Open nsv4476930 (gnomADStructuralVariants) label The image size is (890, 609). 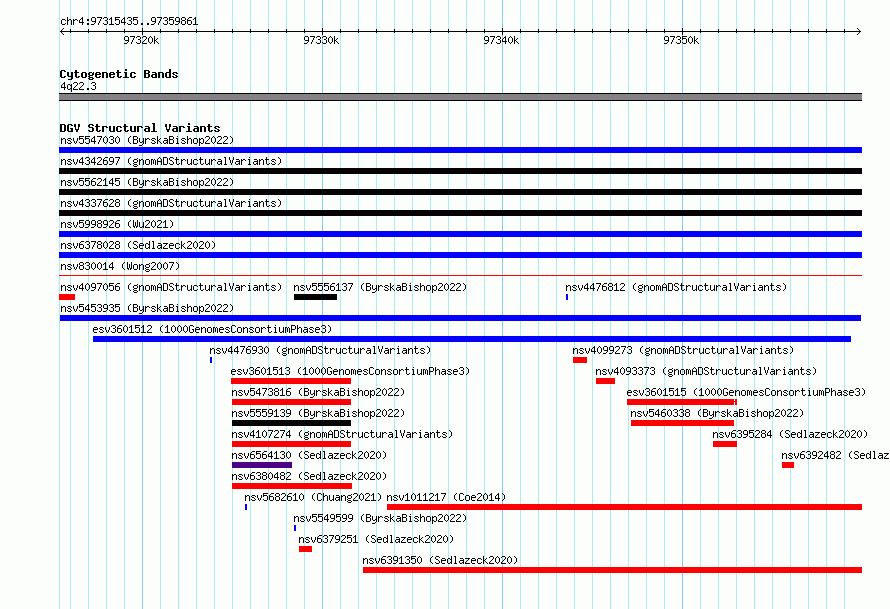(x=320, y=350)
